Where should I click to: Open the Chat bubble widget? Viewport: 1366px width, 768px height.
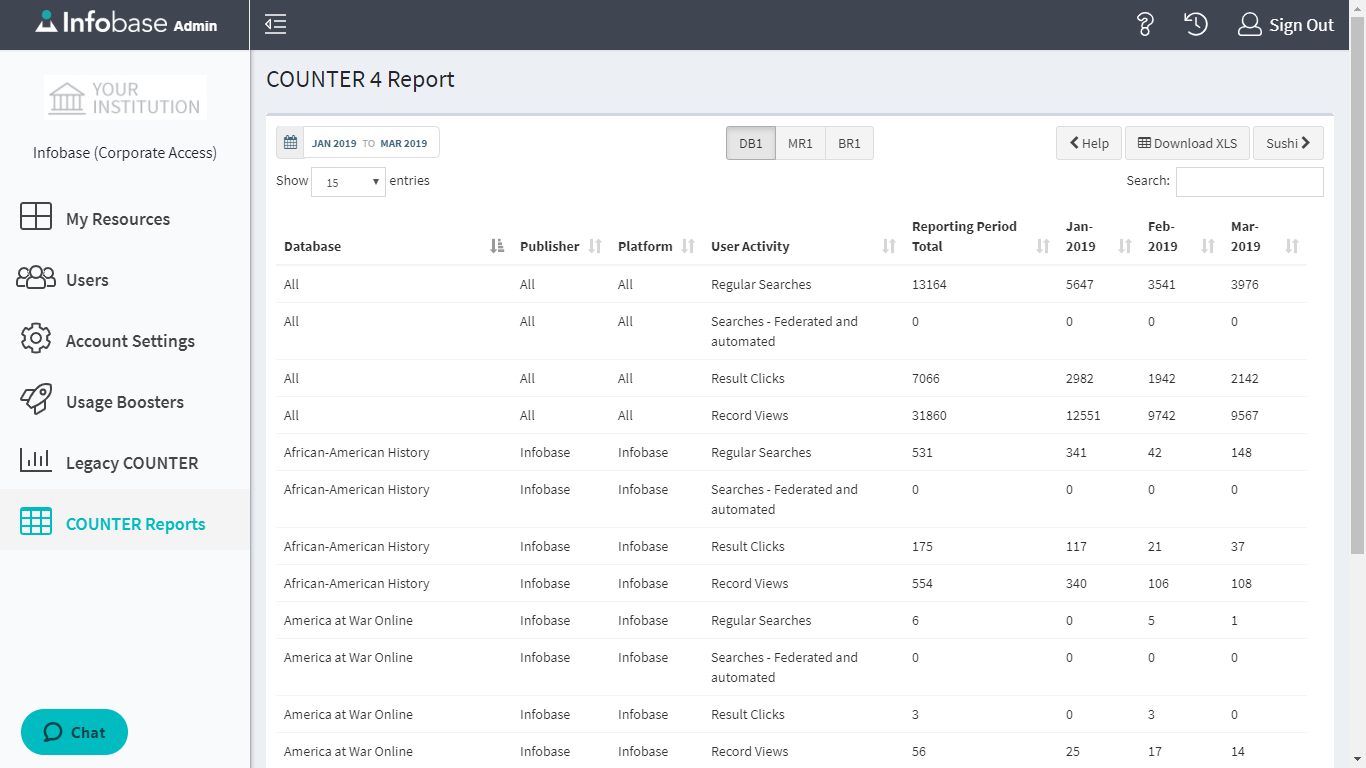(74, 732)
